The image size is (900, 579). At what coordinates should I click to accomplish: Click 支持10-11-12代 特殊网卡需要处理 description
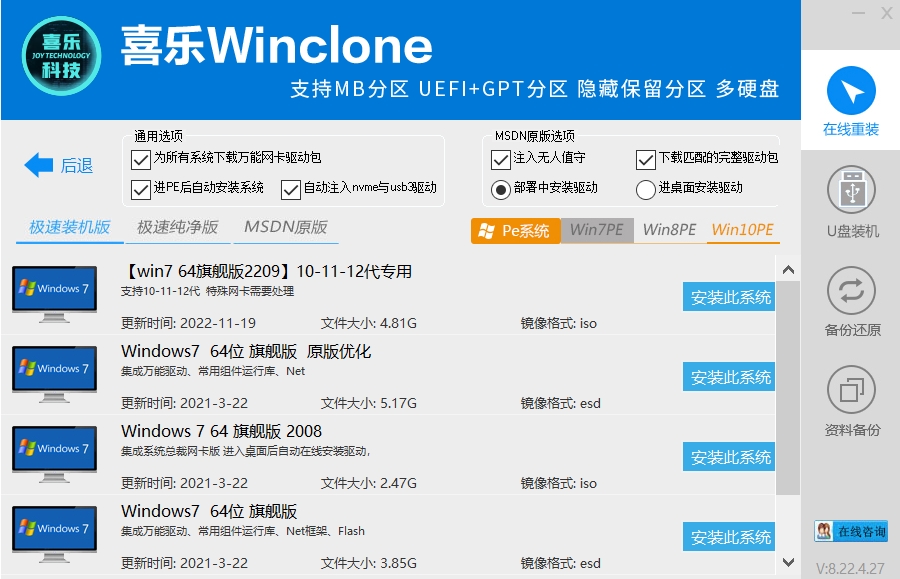coord(207,291)
